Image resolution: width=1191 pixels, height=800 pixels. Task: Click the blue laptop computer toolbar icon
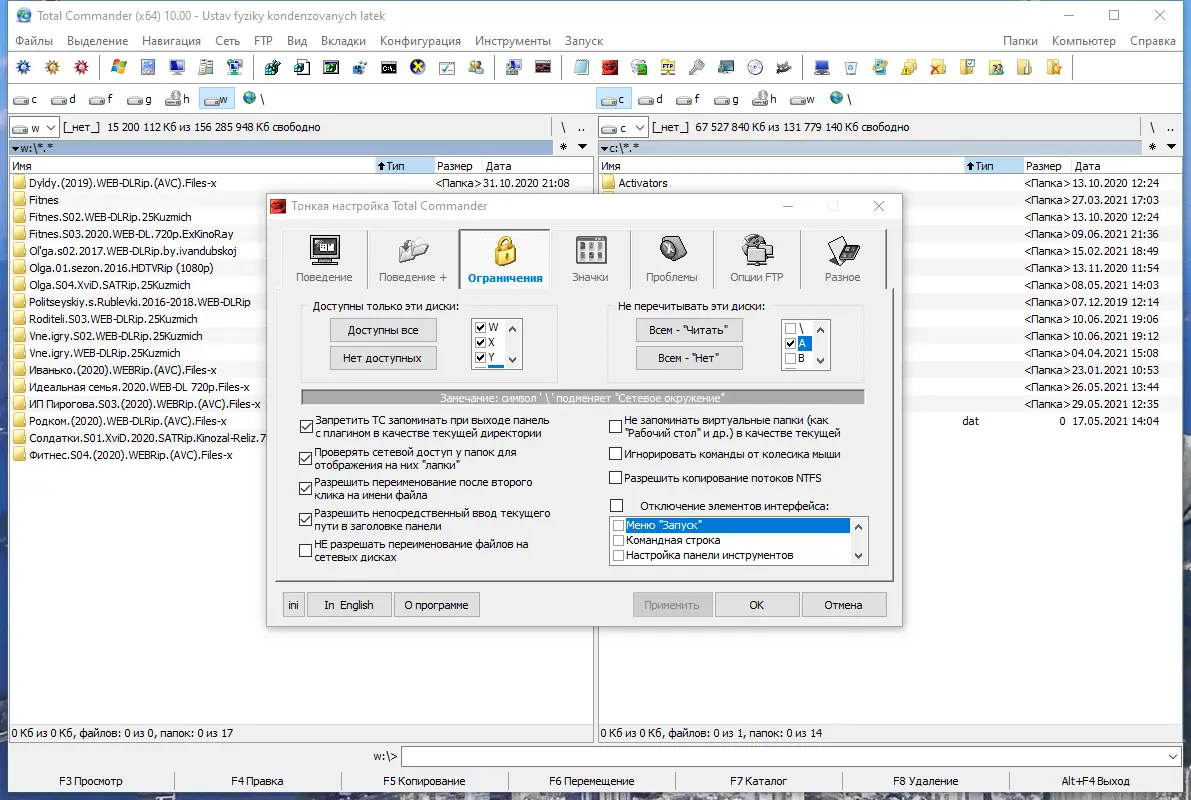tap(822, 68)
